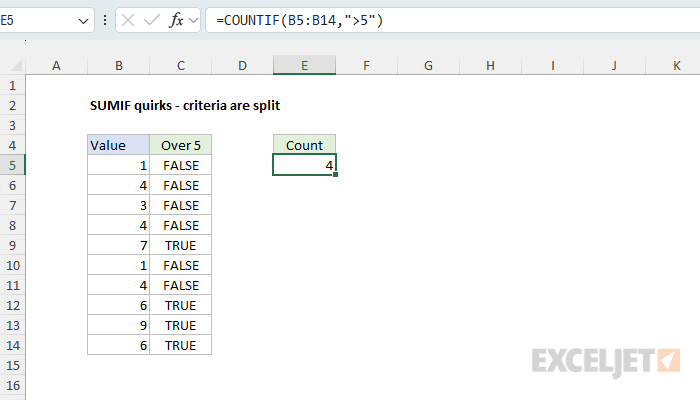Click the fill handle of cell E5

pyautogui.click(x=335, y=175)
